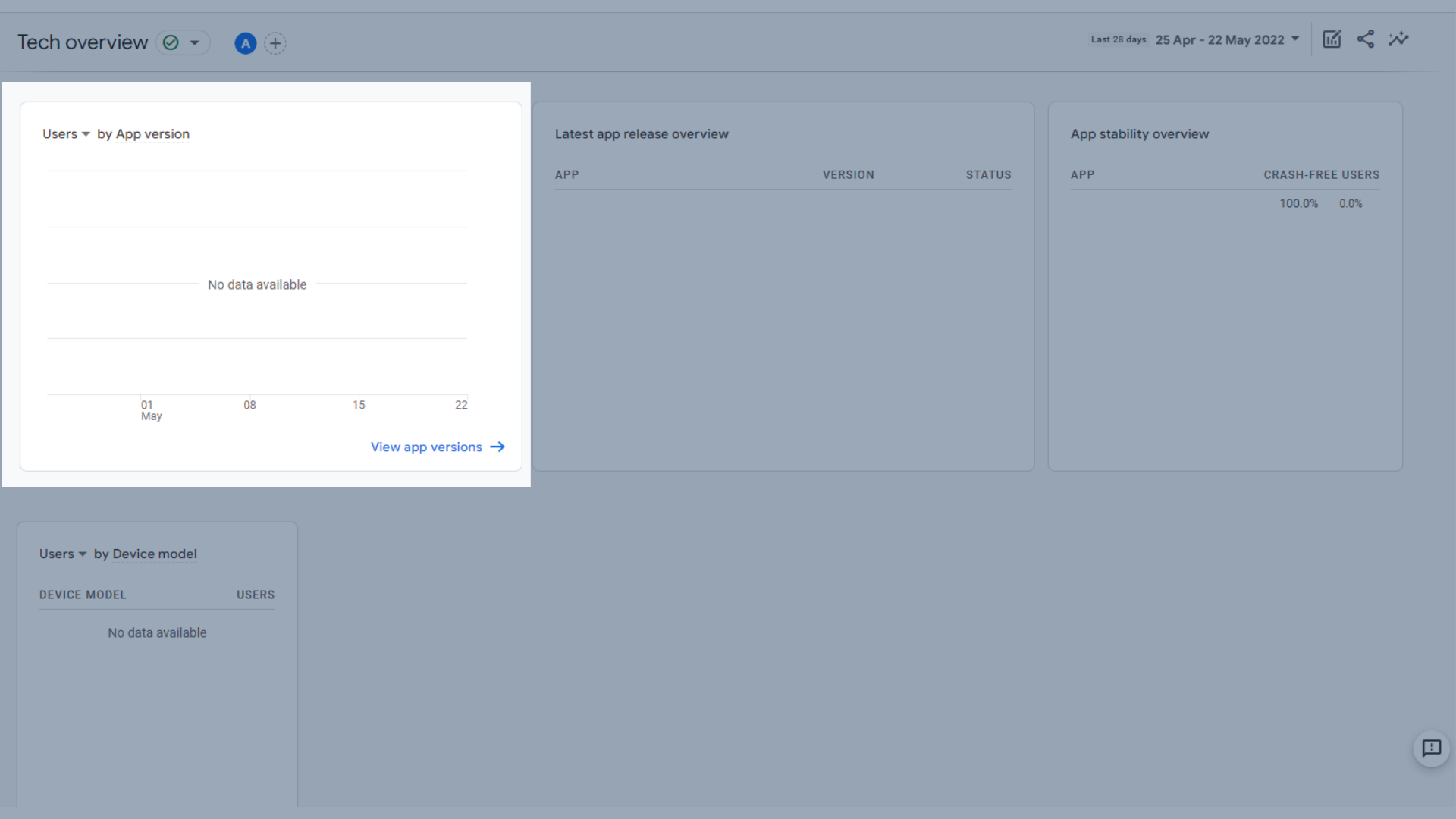Open the 'View app versions' link

[426, 447]
